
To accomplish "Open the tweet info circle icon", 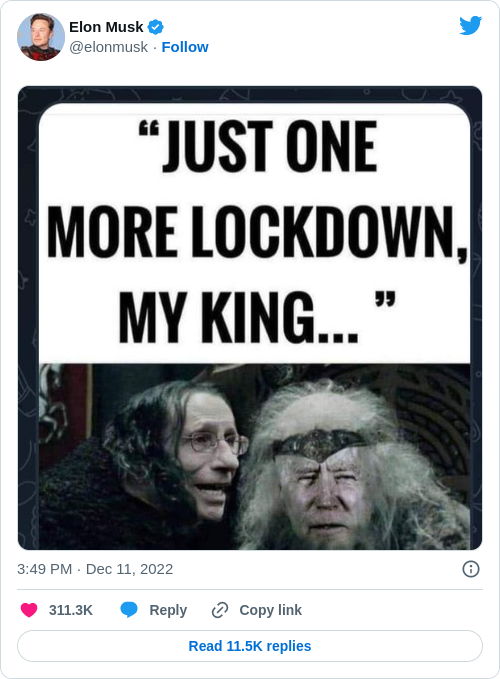I will tap(471, 569).
